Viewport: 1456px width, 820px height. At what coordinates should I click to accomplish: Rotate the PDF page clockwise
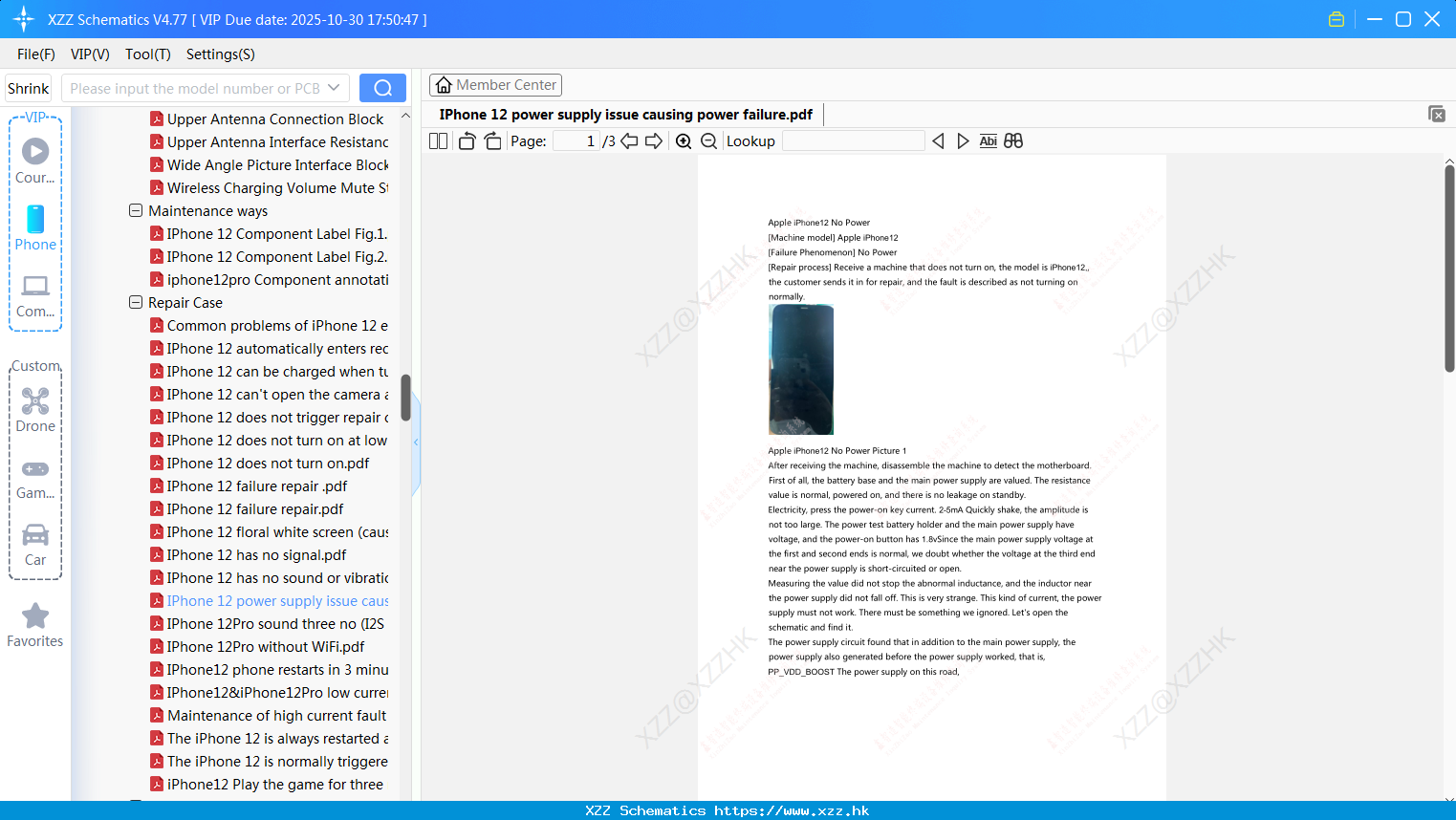pyautogui.click(x=492, y=141)
